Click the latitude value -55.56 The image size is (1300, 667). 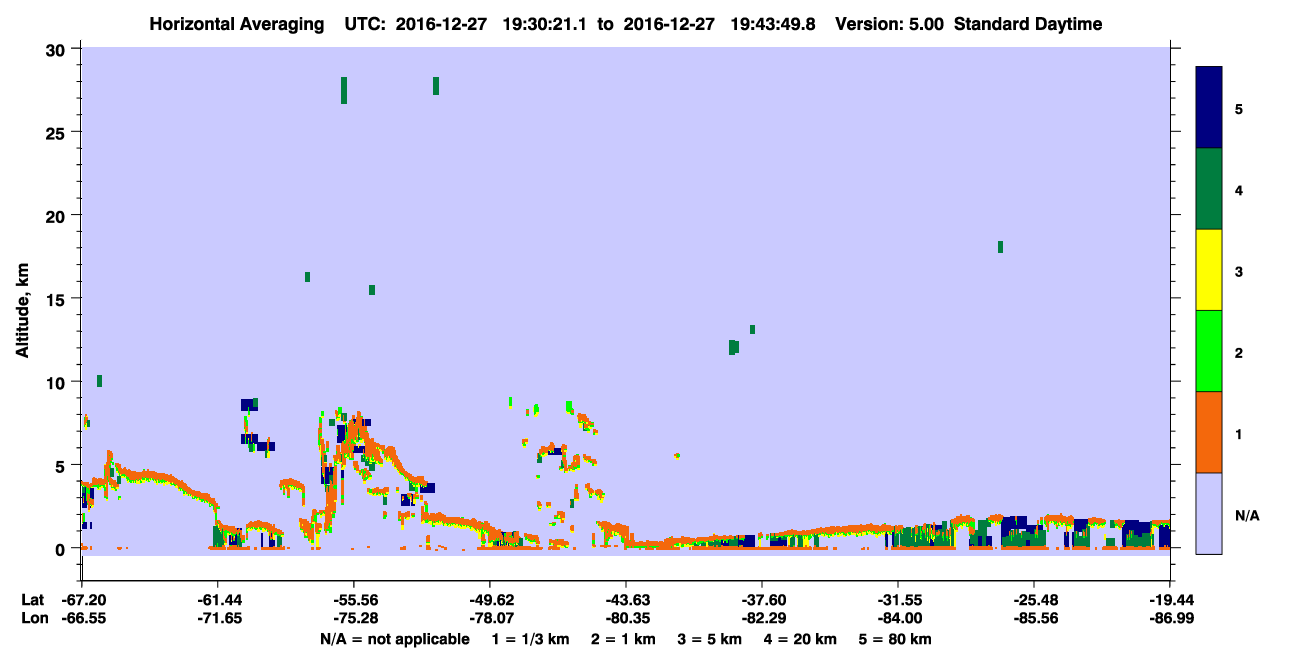pyautogui.click(x=354, y=600)
